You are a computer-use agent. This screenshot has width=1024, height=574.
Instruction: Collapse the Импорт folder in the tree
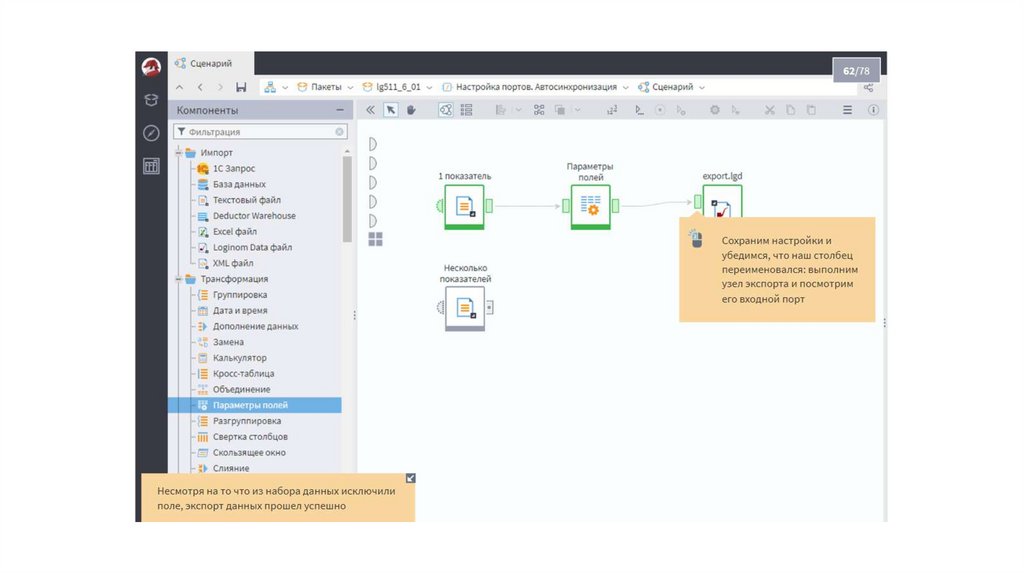click(x=178, y=153)
